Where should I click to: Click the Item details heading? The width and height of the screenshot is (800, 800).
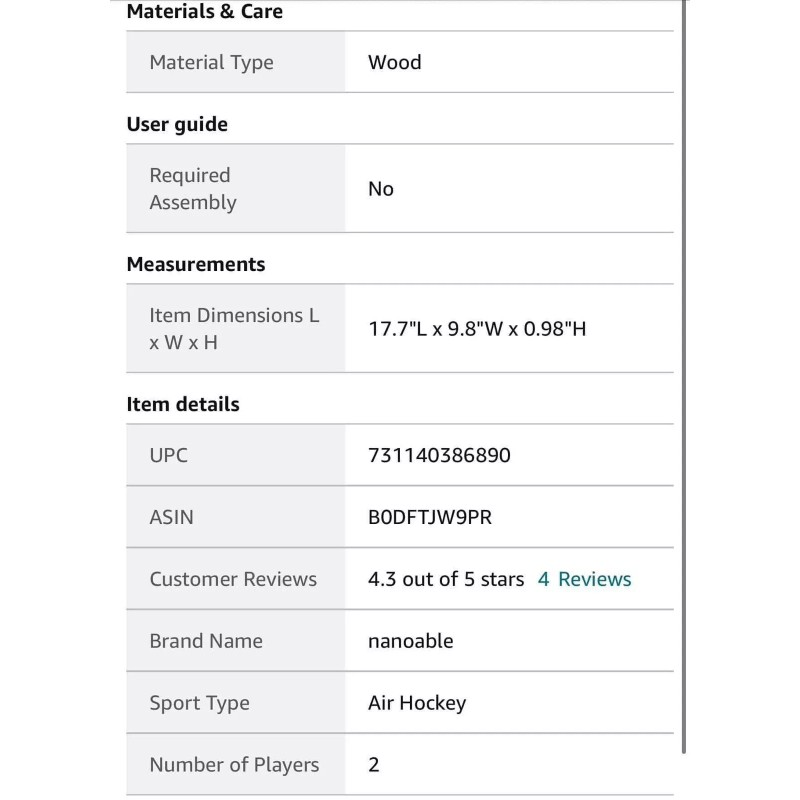pos(183,404)
